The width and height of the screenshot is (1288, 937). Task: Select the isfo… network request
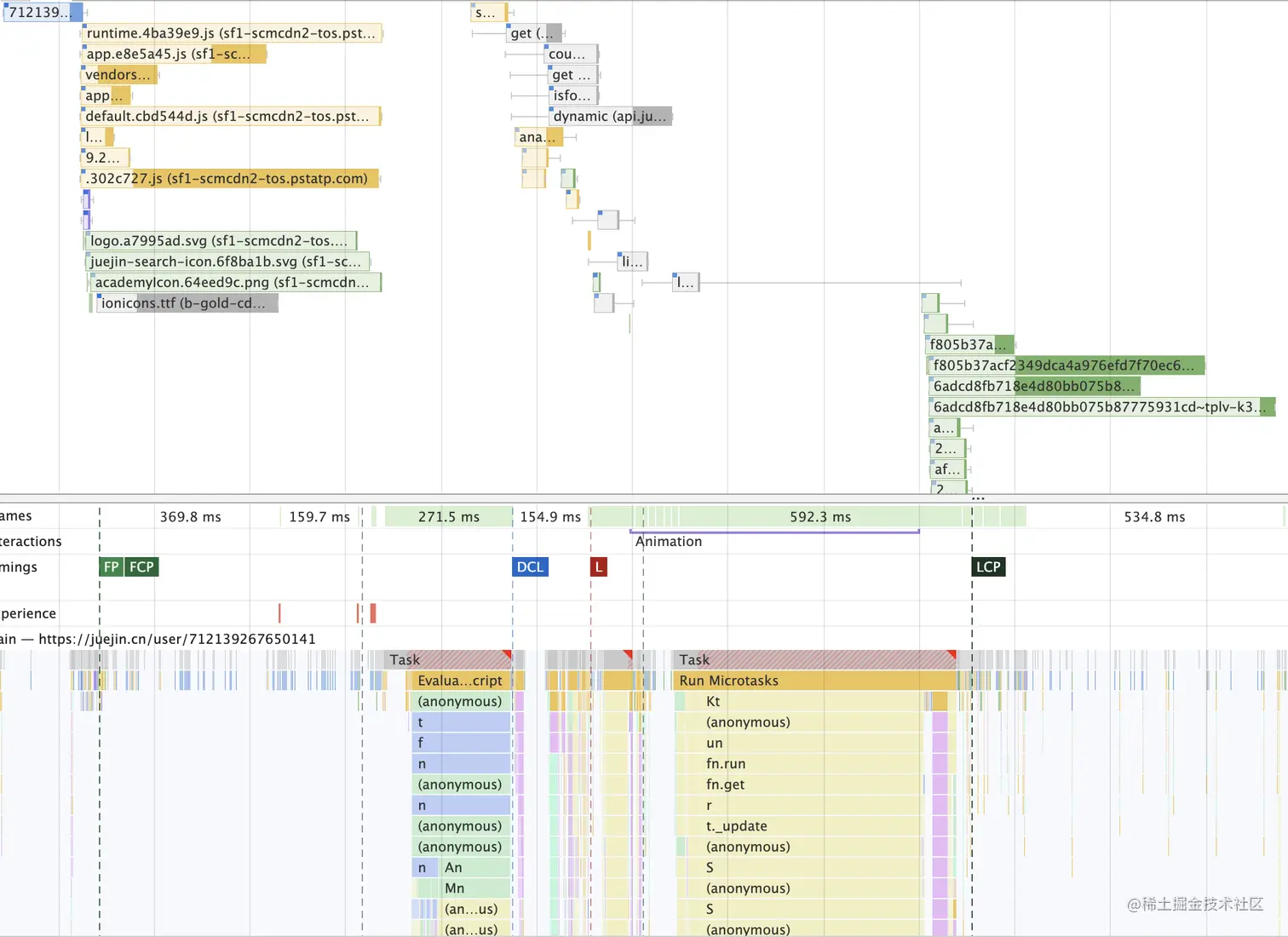click(x=573, y=95)
